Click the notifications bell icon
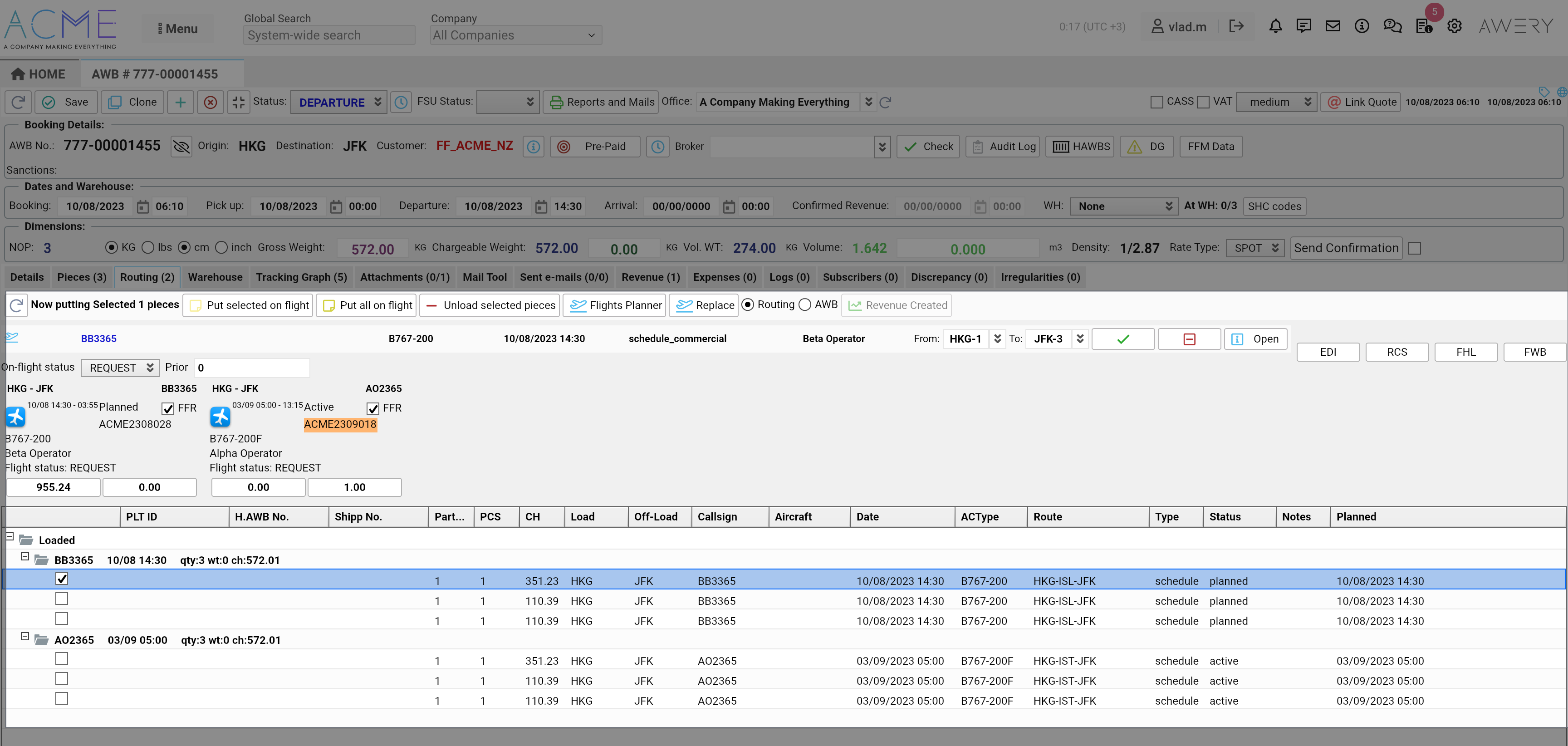 [1275, 26]
